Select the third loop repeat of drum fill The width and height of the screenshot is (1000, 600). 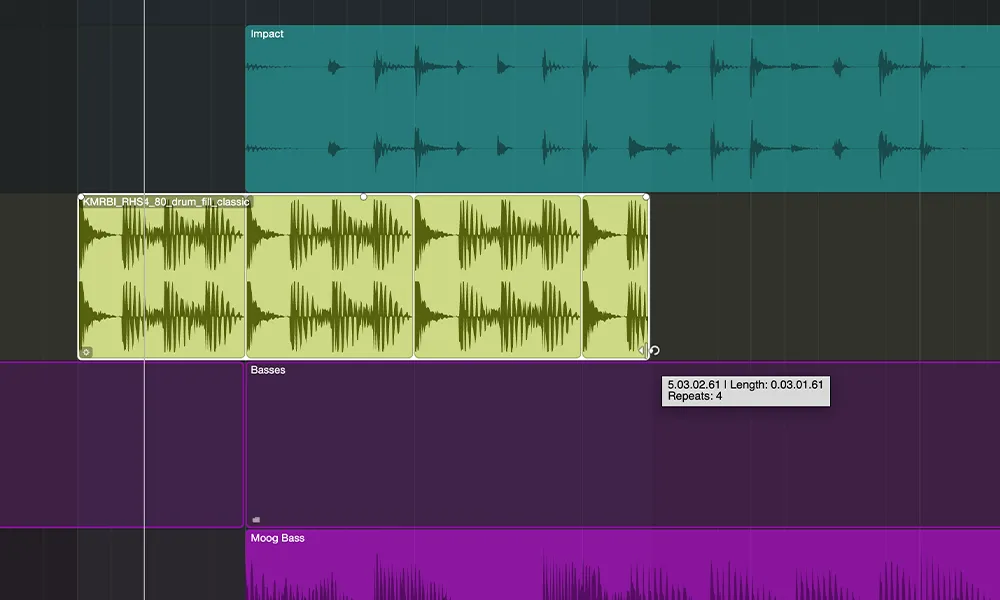point(497,277)
